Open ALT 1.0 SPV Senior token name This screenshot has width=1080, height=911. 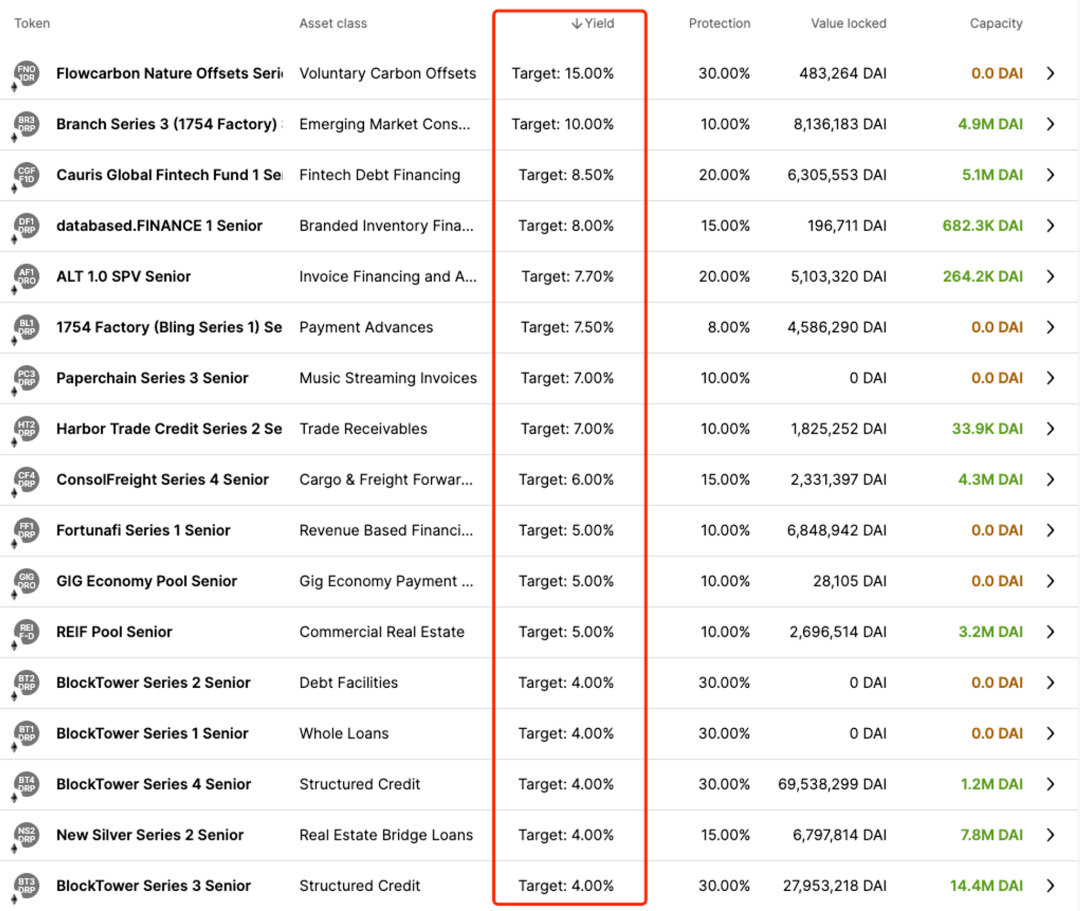[x=123, y=276]
